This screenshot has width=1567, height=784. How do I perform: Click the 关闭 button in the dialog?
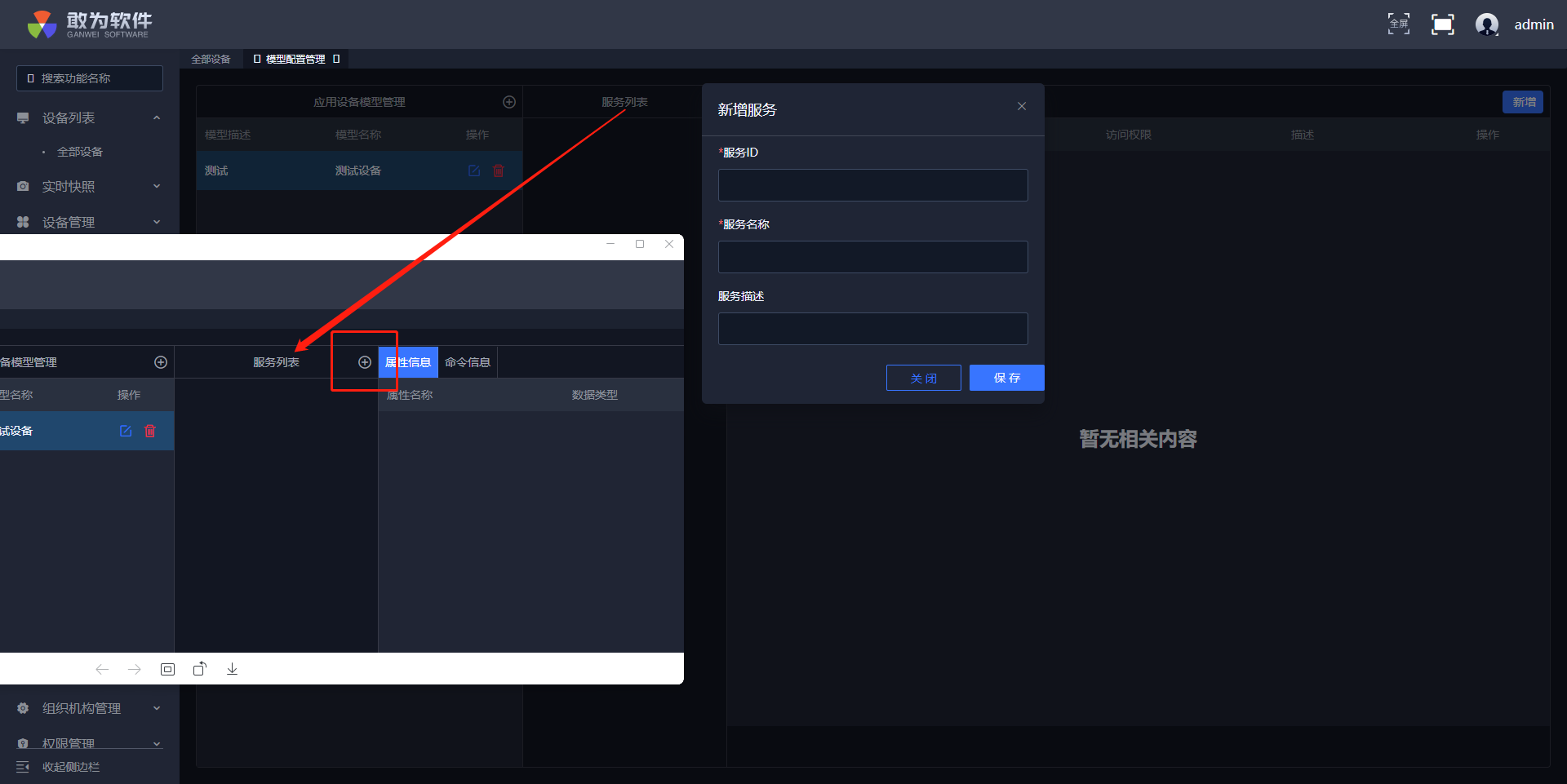(x=924, y=378)
